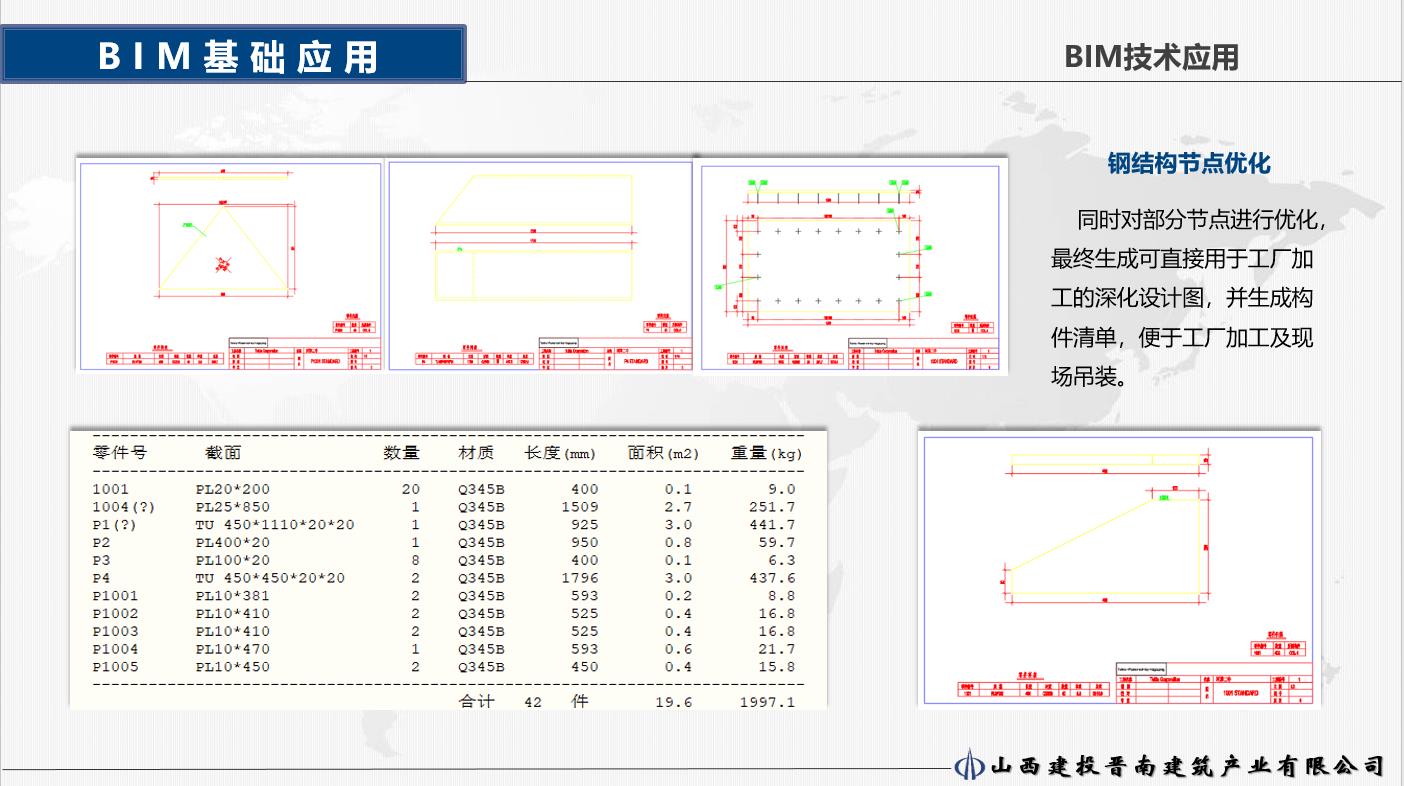
Task: Click the 材质 column header
Action: (x=476, y=453)
